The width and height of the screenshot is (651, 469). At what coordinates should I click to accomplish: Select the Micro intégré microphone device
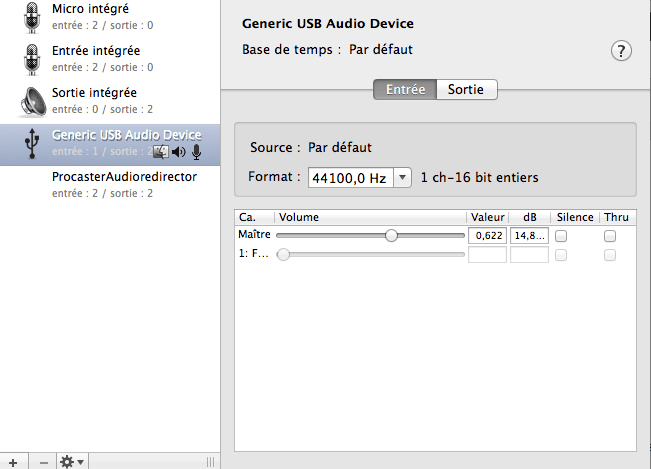pyautogui.click(x=96, y=14)
